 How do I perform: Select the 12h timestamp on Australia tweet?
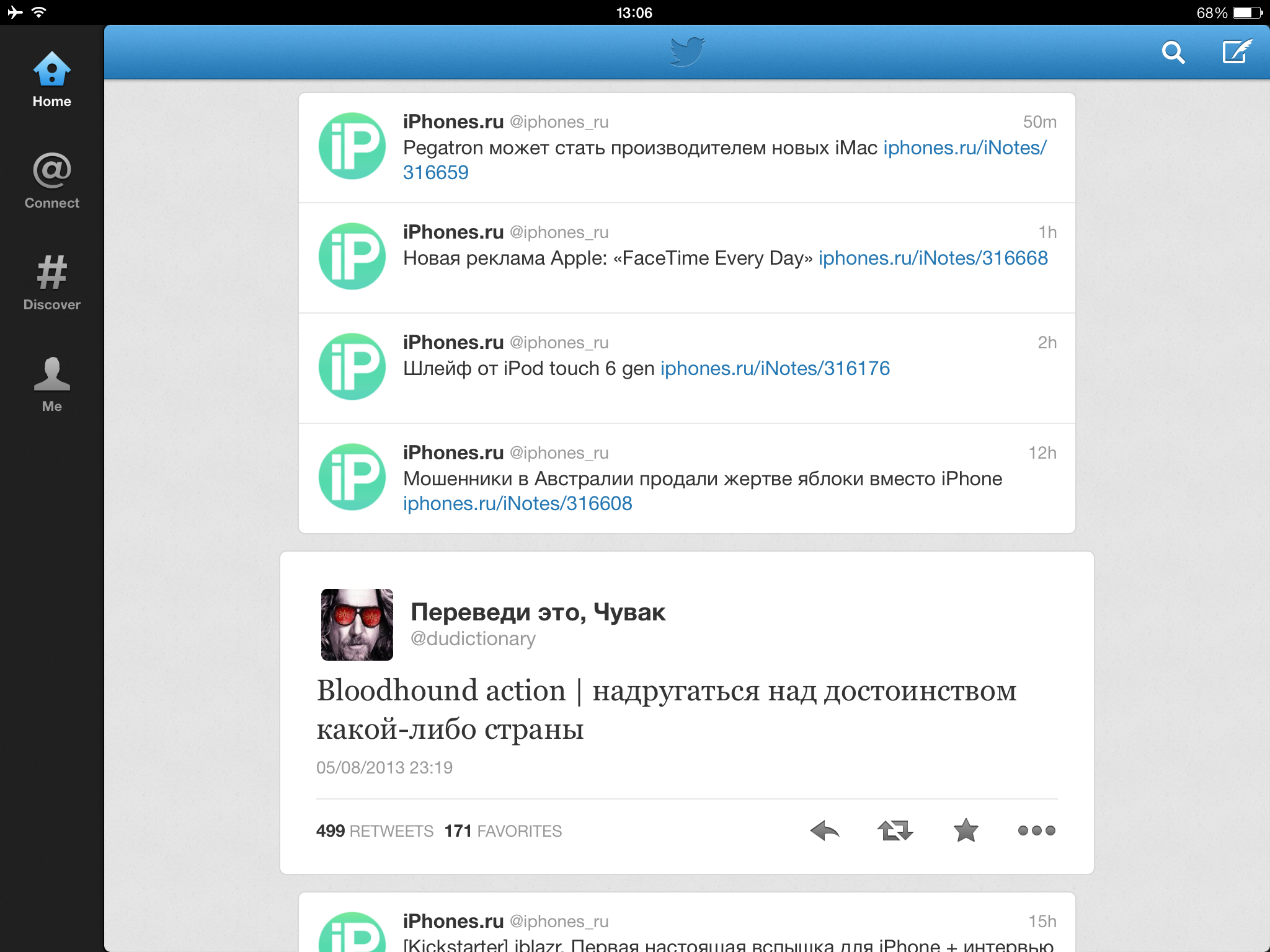pyautogui.click(x=1042, y=453)
